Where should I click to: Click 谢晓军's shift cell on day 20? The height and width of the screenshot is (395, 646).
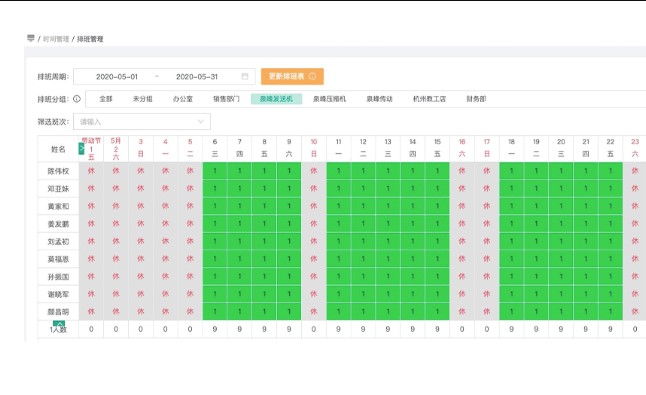[x=561, y=294]
